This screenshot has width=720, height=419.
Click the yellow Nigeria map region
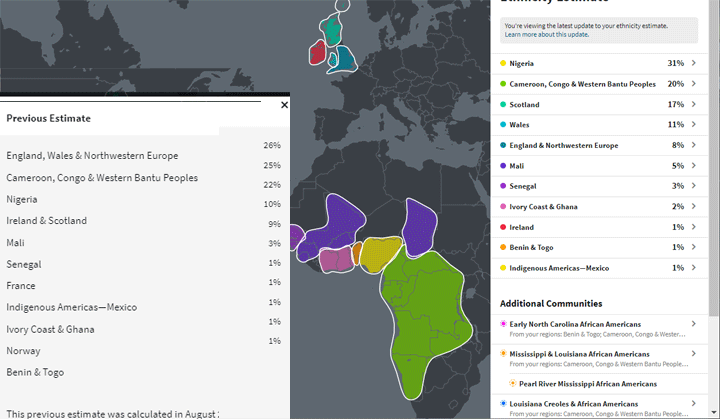[380, 254]
